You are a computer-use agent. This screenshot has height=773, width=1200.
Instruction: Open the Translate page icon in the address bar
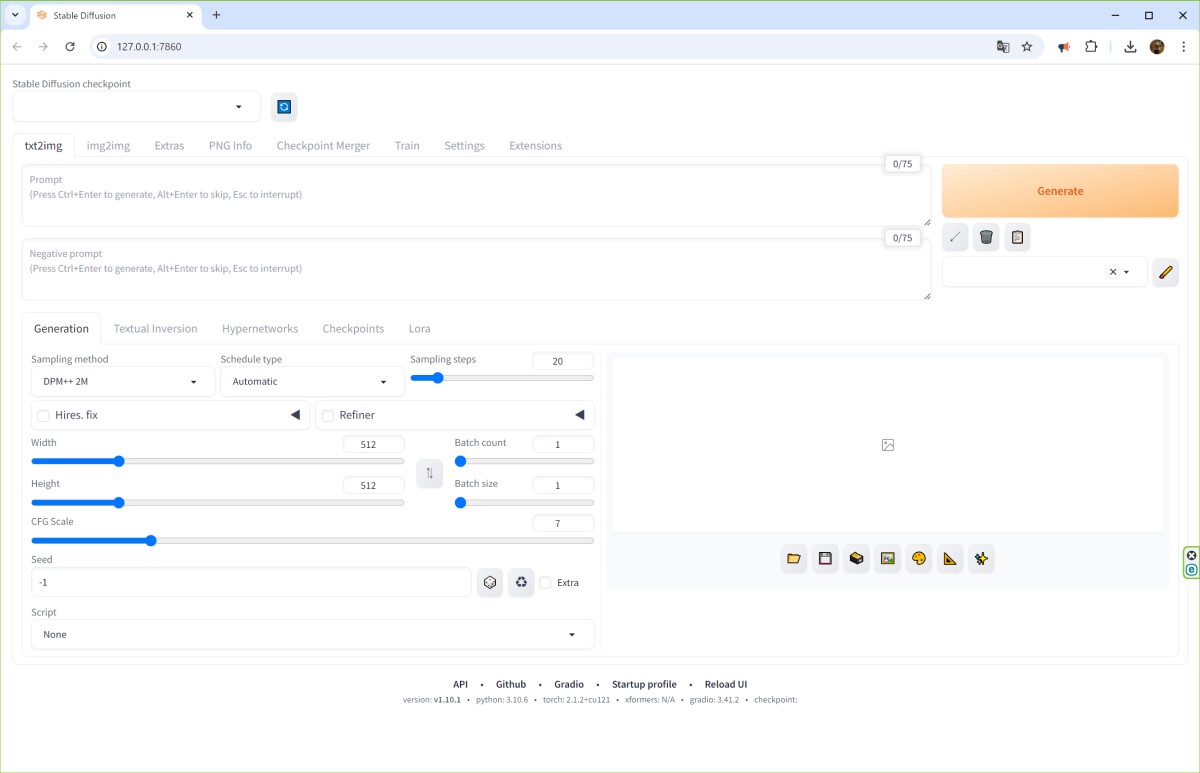click(1003, 46)
